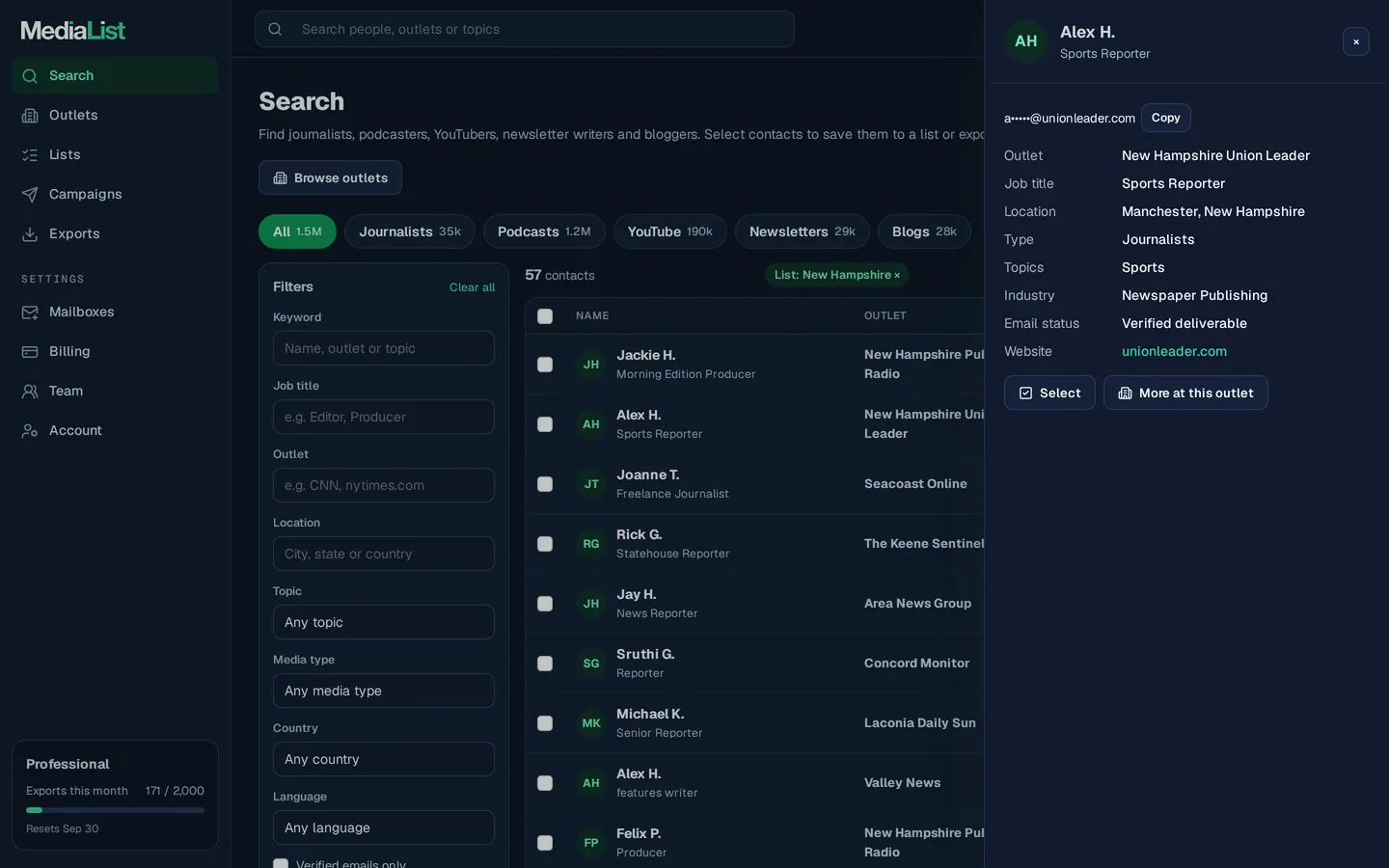1389x868 pixels.
Task: Check the Sruthi G. row checkbox
Action: [x=545, y=664]
